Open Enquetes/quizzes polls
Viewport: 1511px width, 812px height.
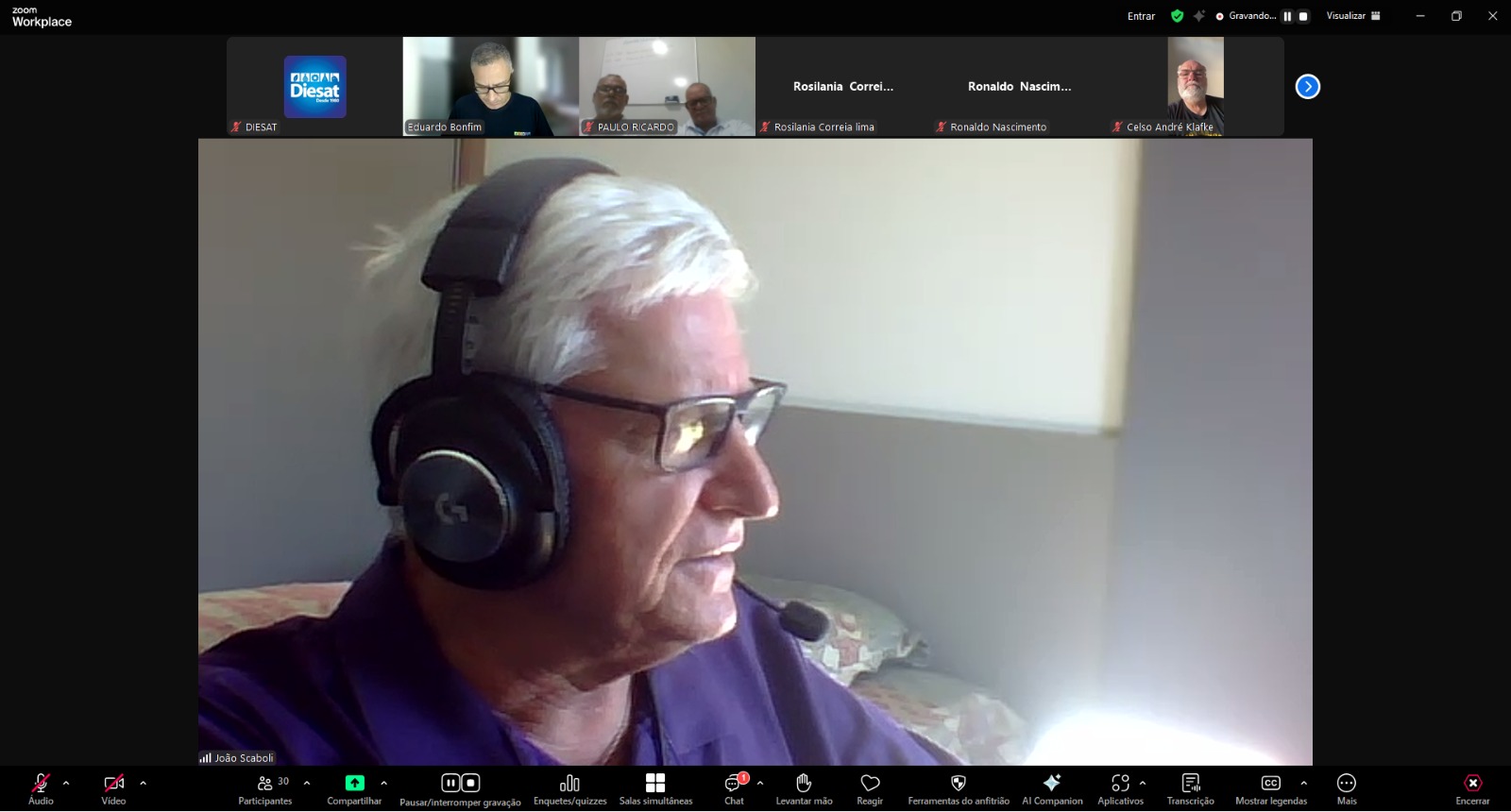click(569, 789)
